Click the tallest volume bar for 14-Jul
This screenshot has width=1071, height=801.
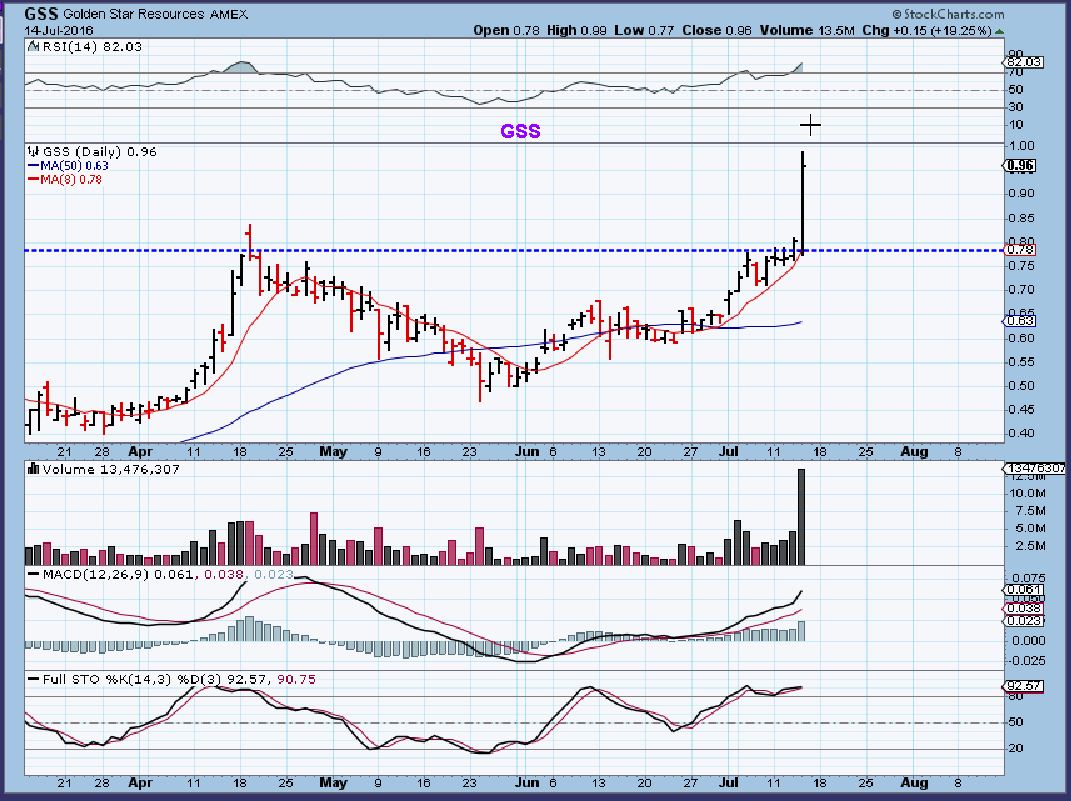point(801,516)
